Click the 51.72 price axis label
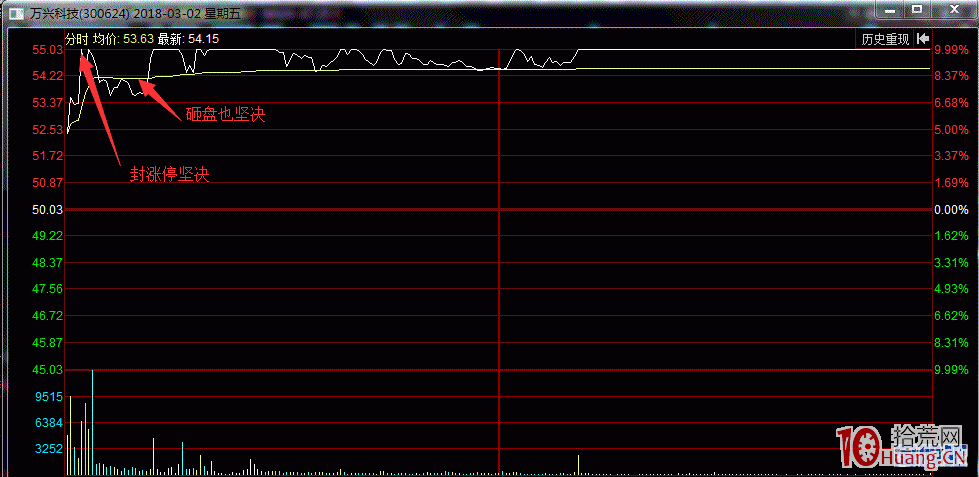The image size is (979, 477). (48, 155)
